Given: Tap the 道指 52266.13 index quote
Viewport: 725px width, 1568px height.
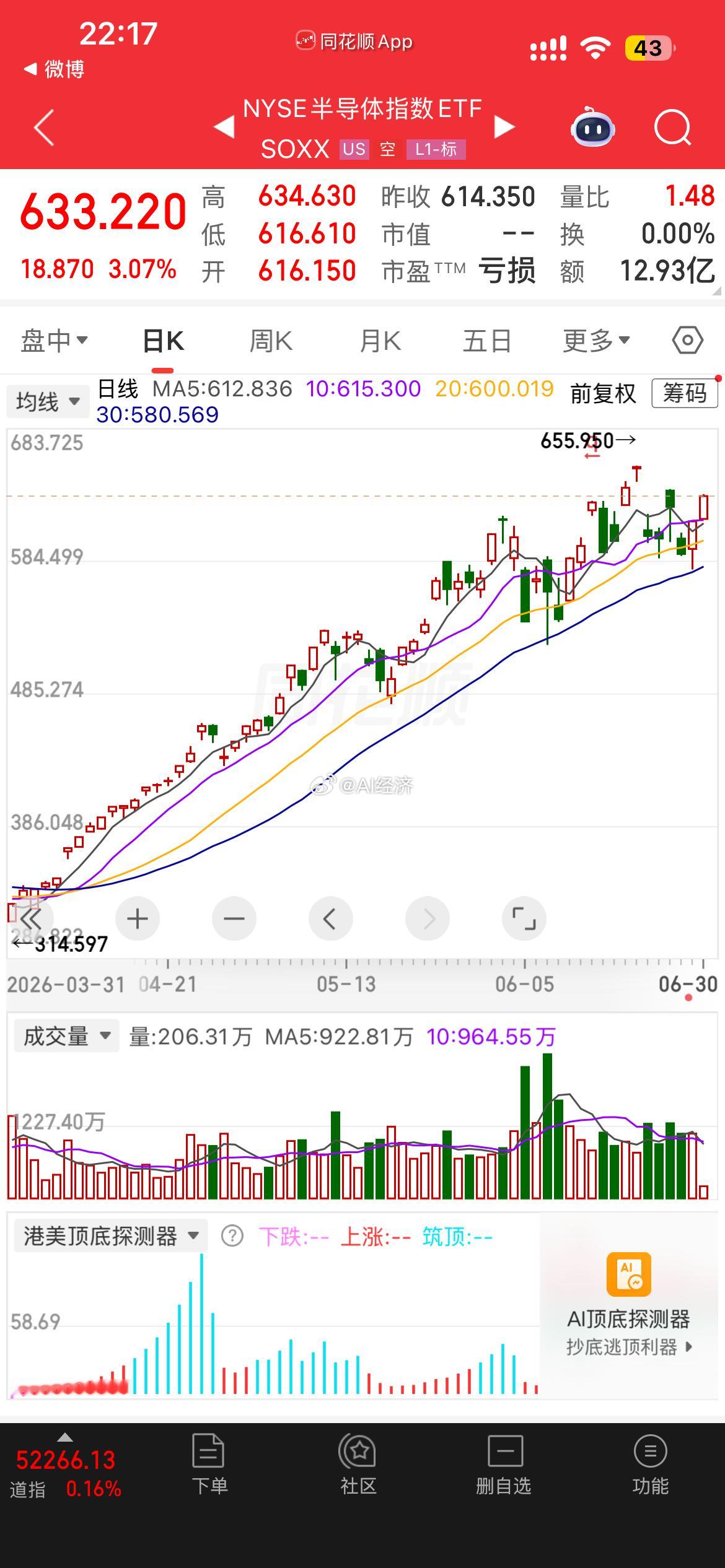Looking at the screenshot, I should tap(65, 1474).
